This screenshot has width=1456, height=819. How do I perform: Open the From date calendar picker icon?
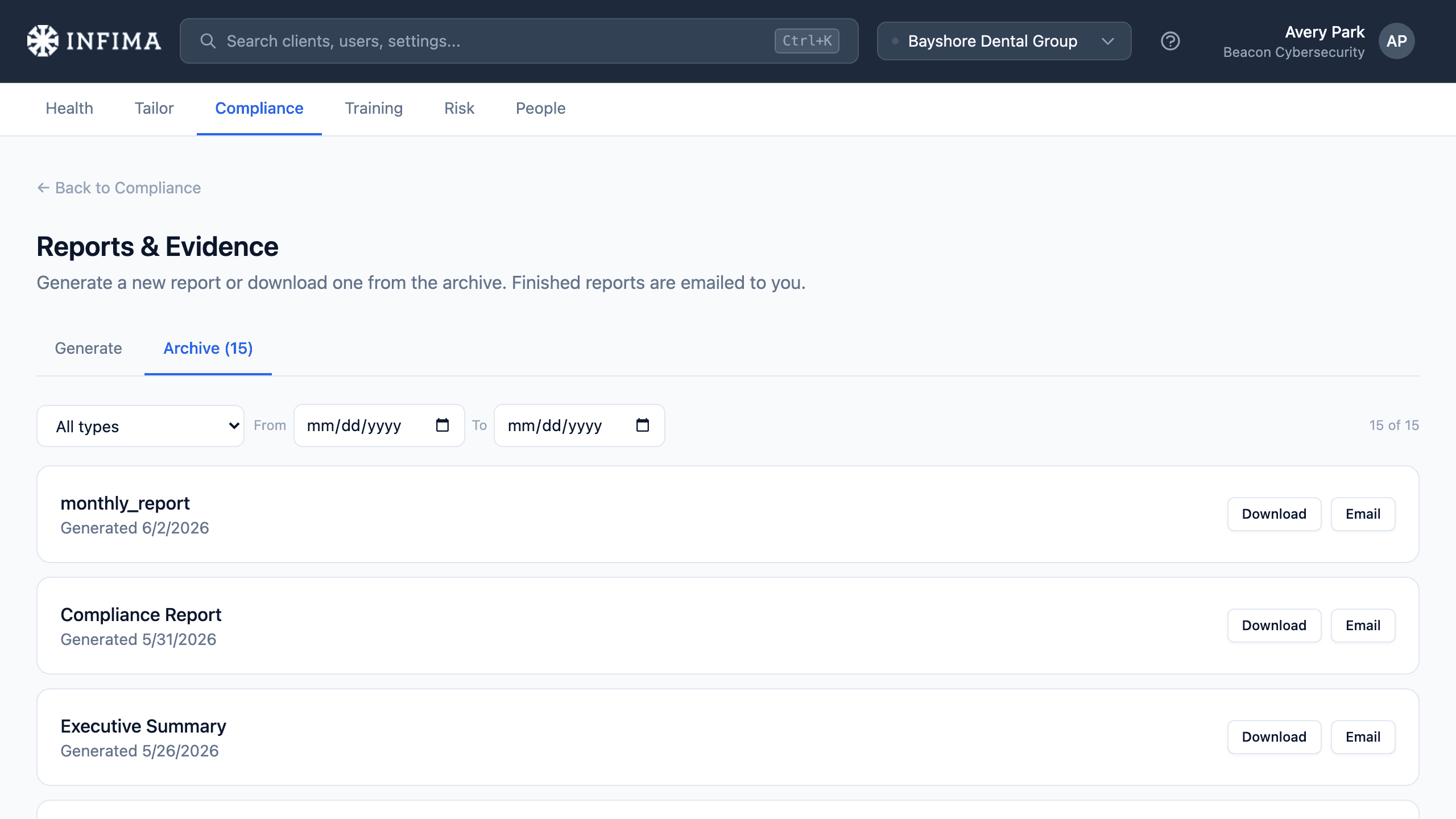pyautogui.click(x=442, y=425)
